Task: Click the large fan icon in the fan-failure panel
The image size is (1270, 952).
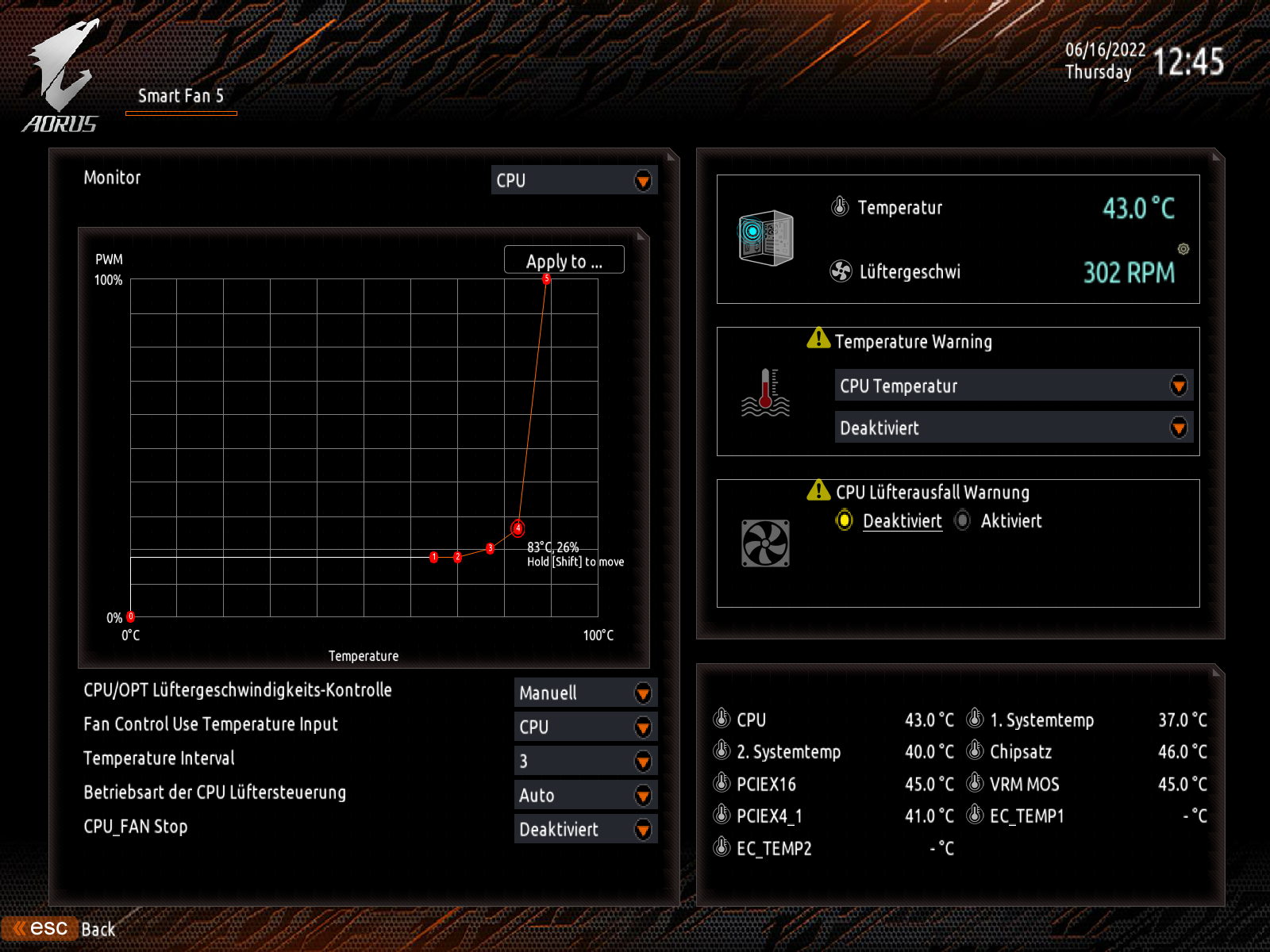Action: (x=765, y=543)
